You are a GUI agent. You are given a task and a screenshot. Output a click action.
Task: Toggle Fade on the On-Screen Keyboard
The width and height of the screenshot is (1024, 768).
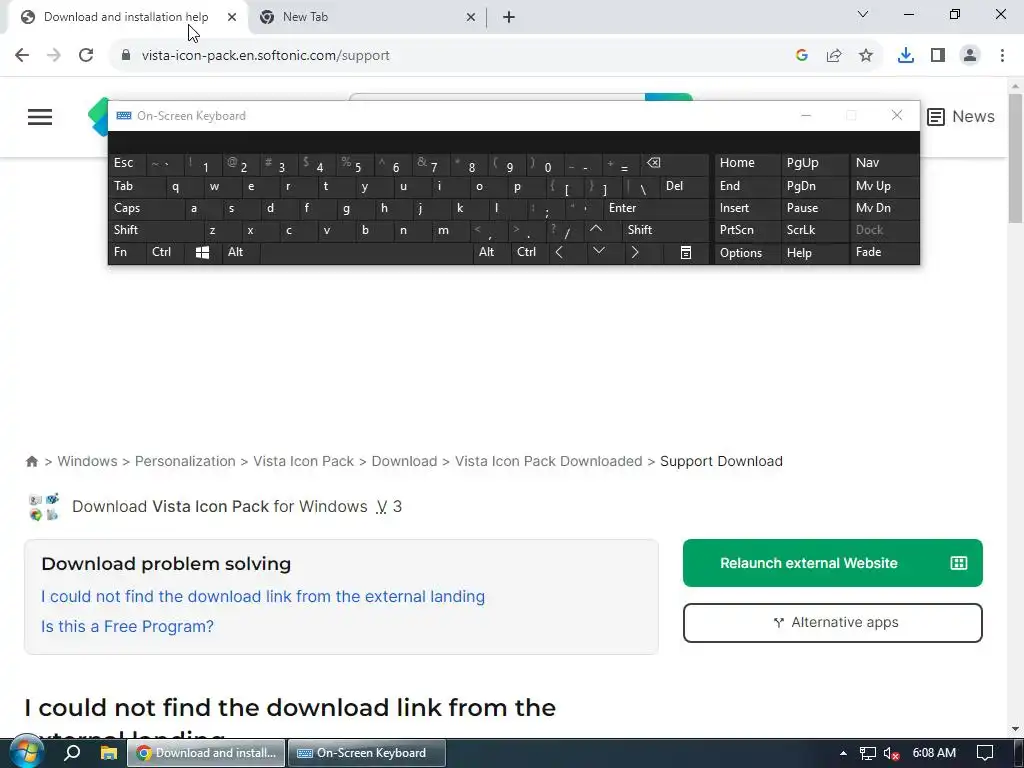click(884, 253)
